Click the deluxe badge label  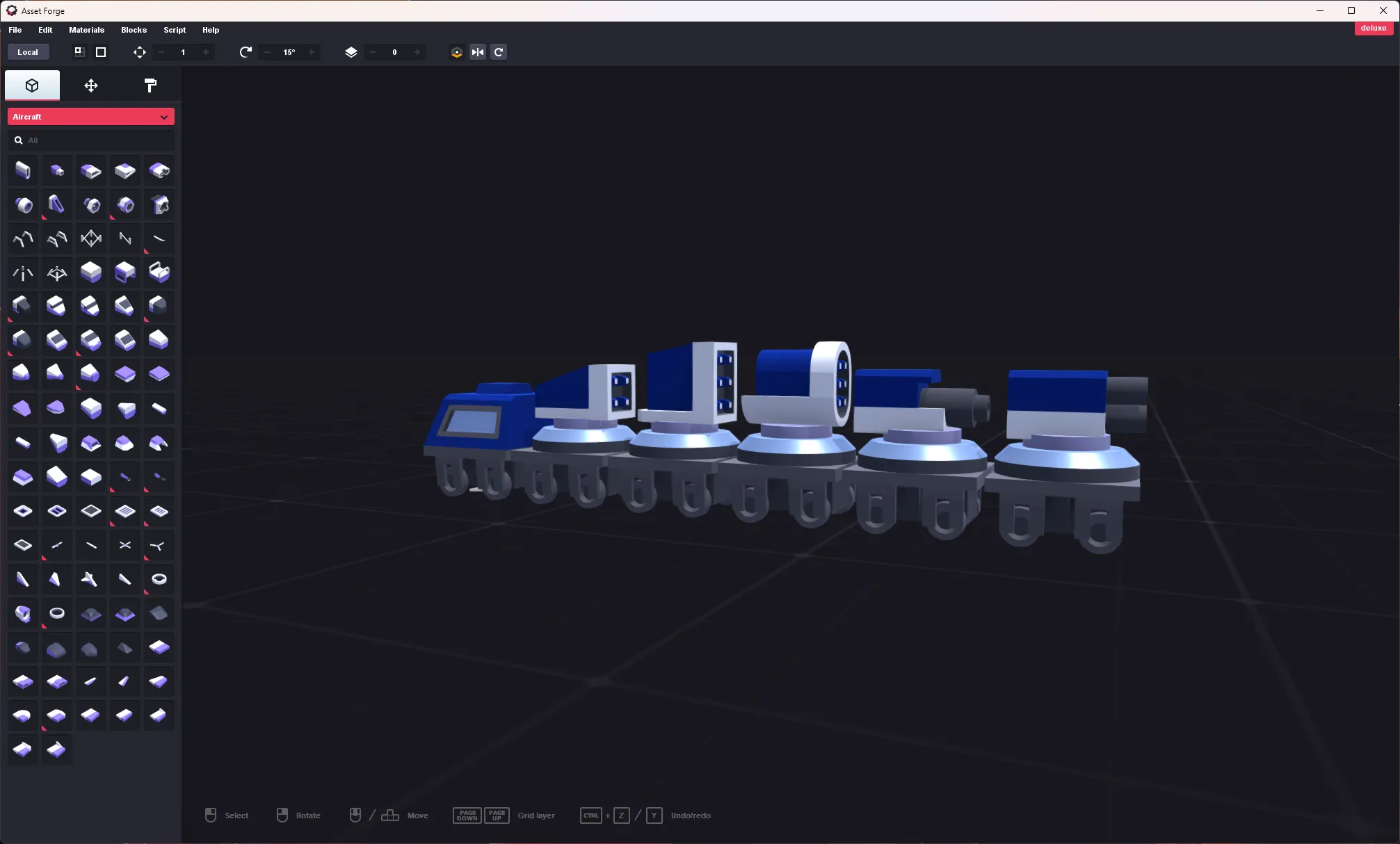coord(1373,28)
